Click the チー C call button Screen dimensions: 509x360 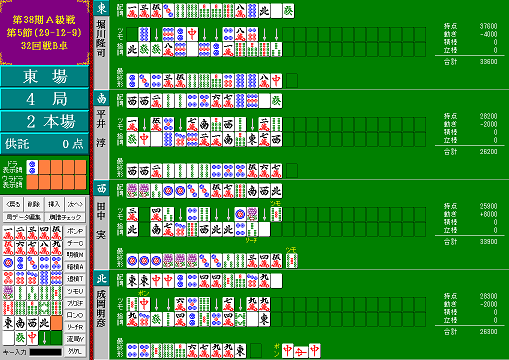(x=75, y=243)
